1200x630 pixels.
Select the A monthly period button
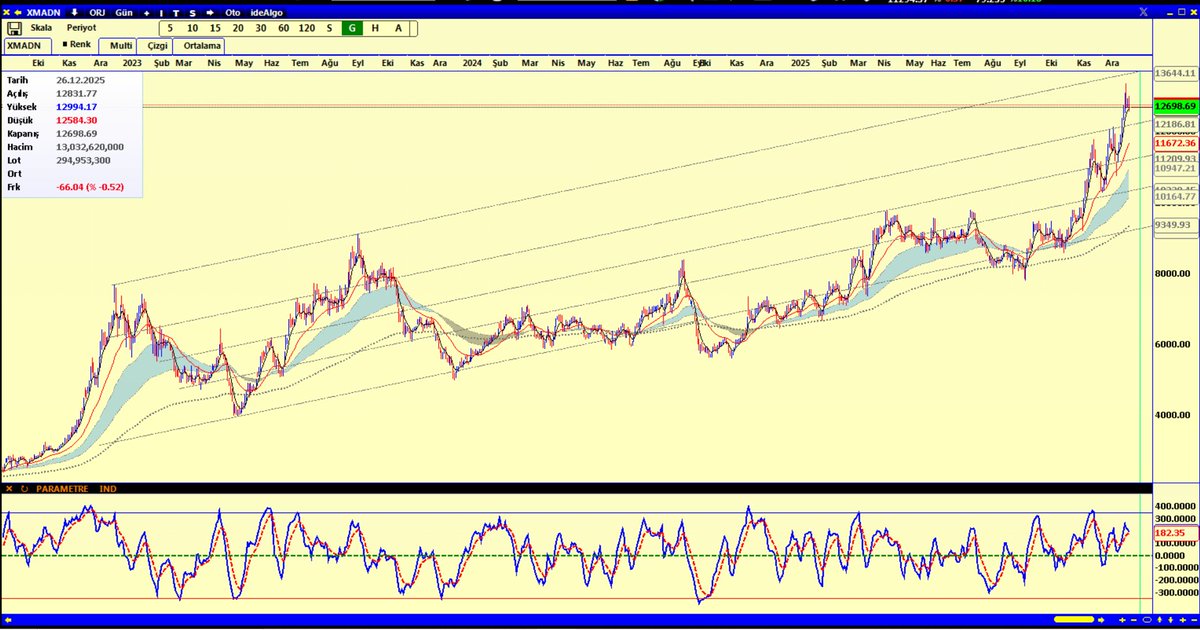click(398, 28)
